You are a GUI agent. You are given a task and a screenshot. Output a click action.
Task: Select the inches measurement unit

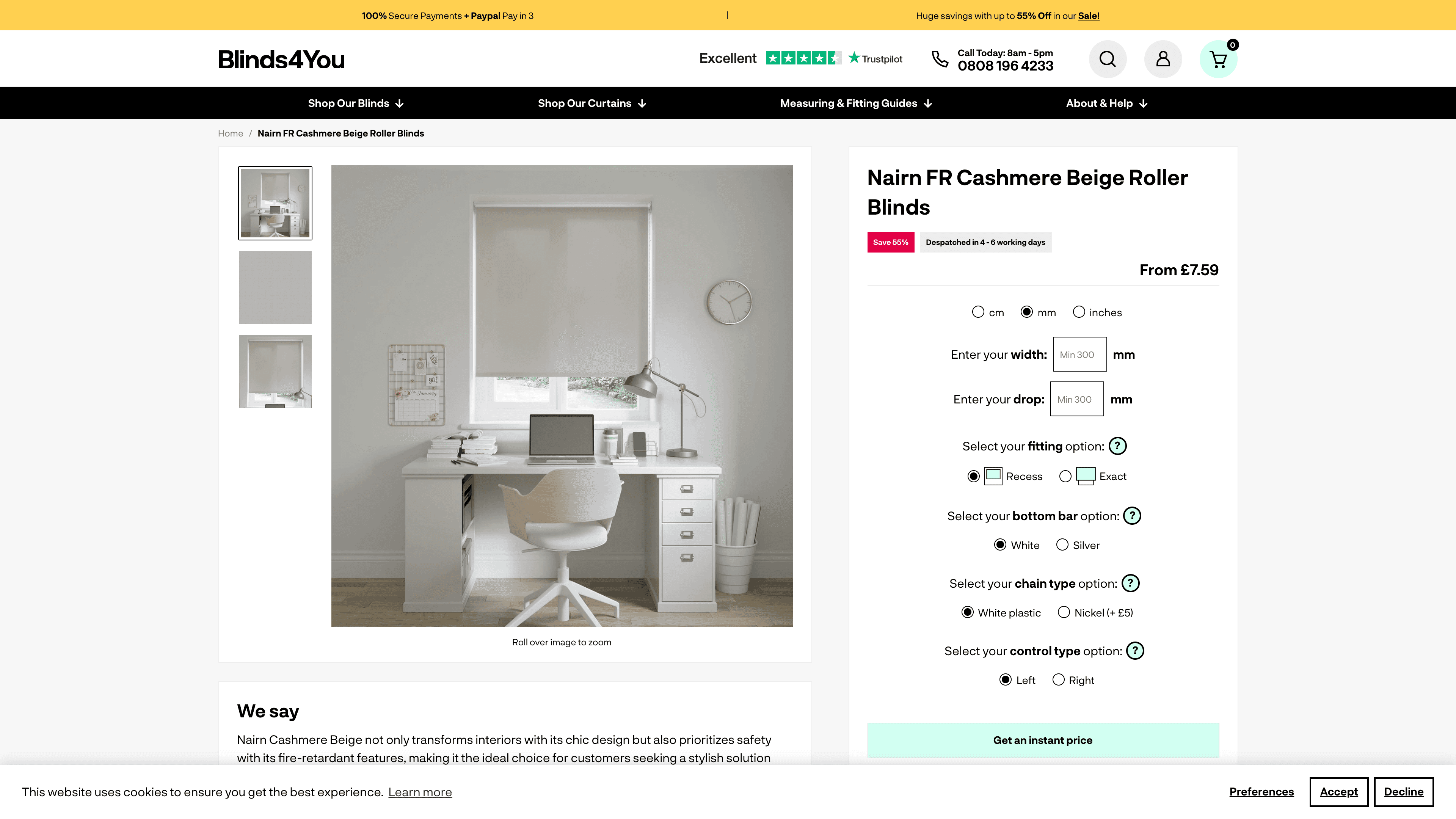coord(1079,312)
